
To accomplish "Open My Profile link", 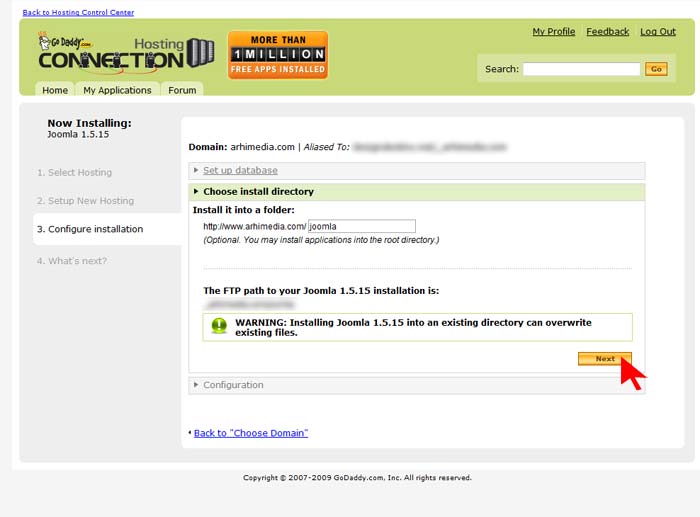I will (x=554, y=32).
